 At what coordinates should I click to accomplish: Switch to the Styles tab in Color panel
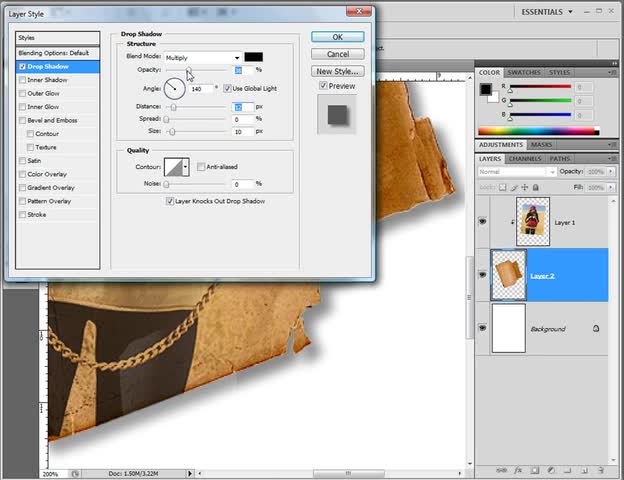559,72
